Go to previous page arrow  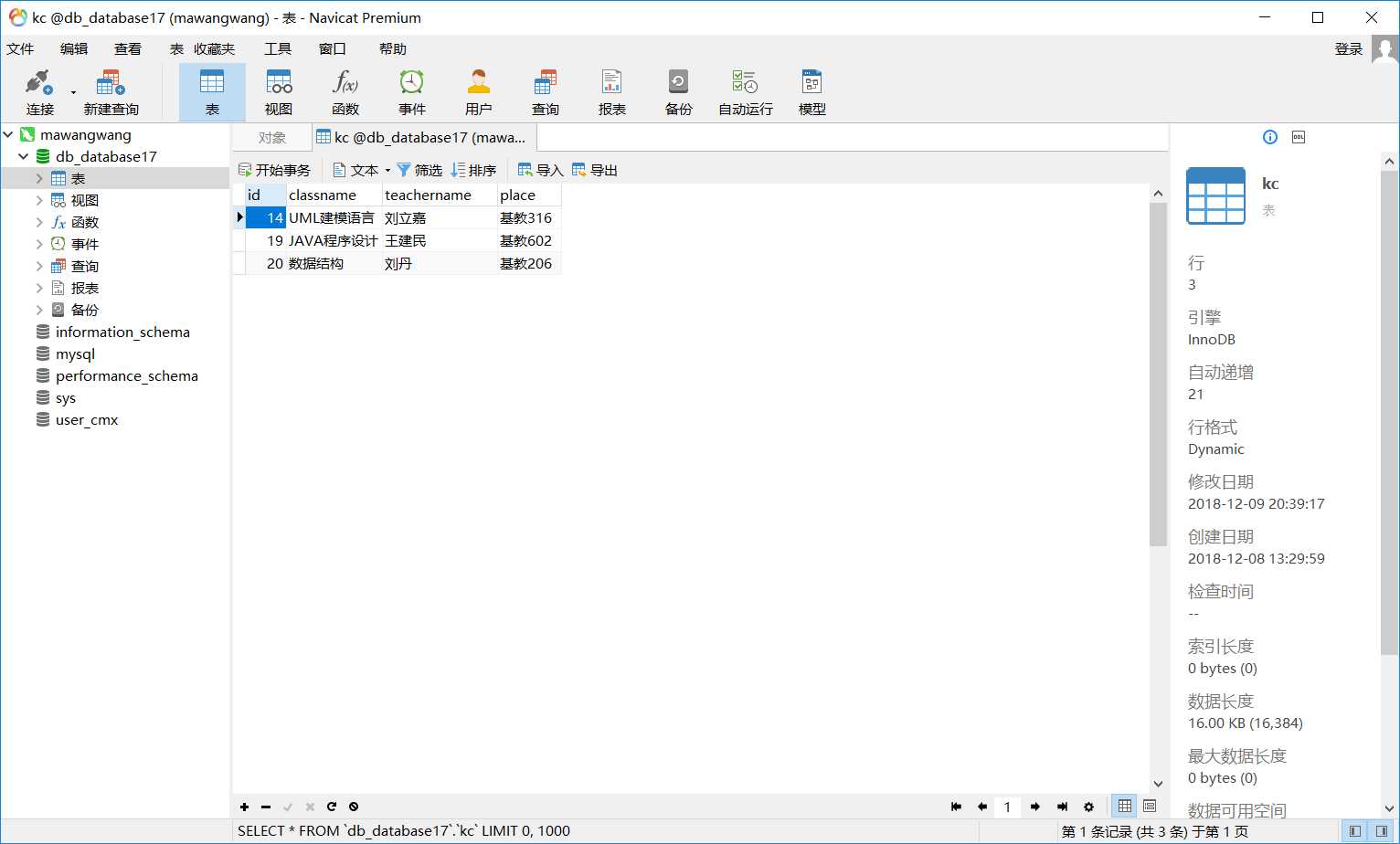tap(982, 807)
